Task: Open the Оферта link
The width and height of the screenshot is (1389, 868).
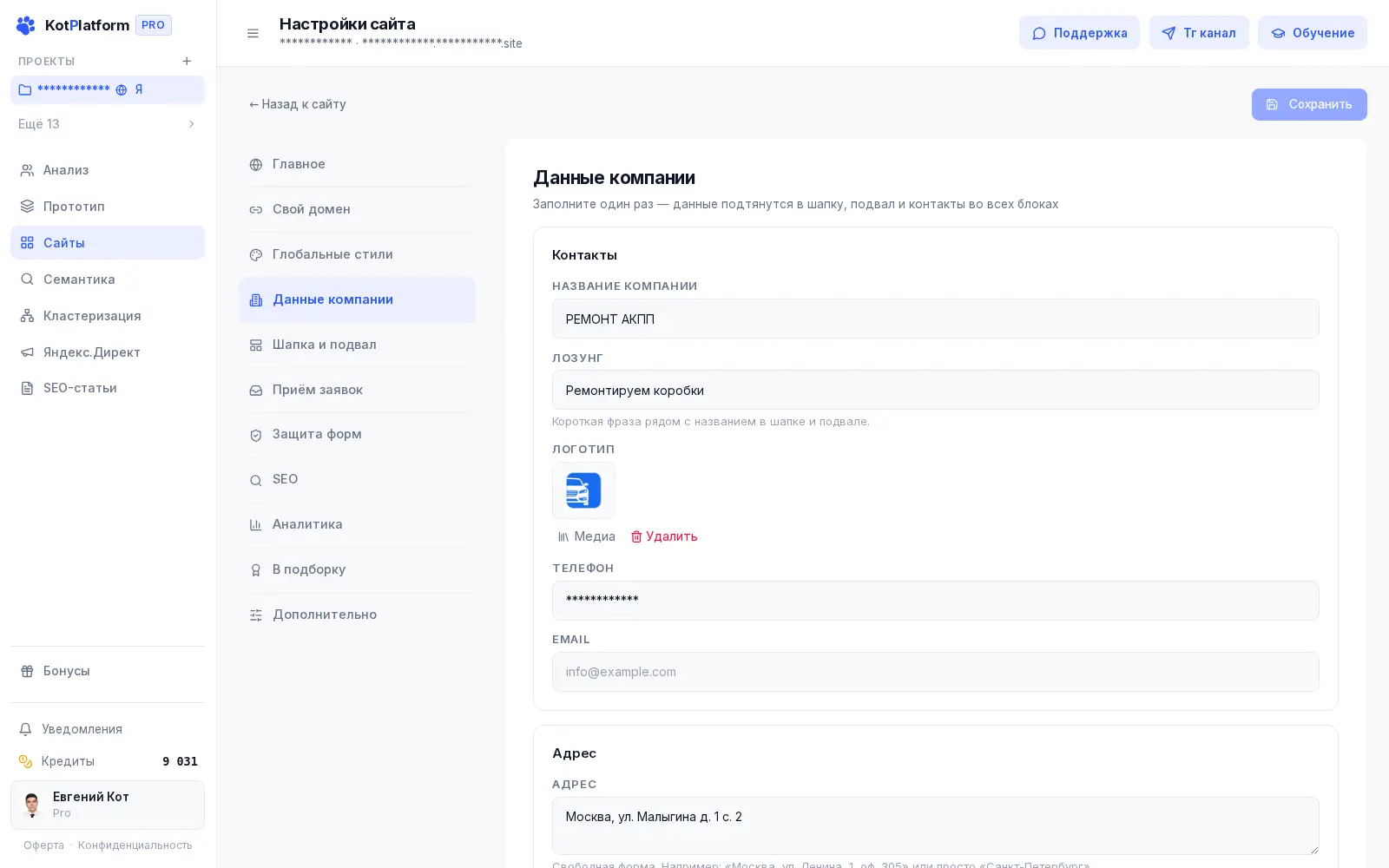Action: [43, 845]
